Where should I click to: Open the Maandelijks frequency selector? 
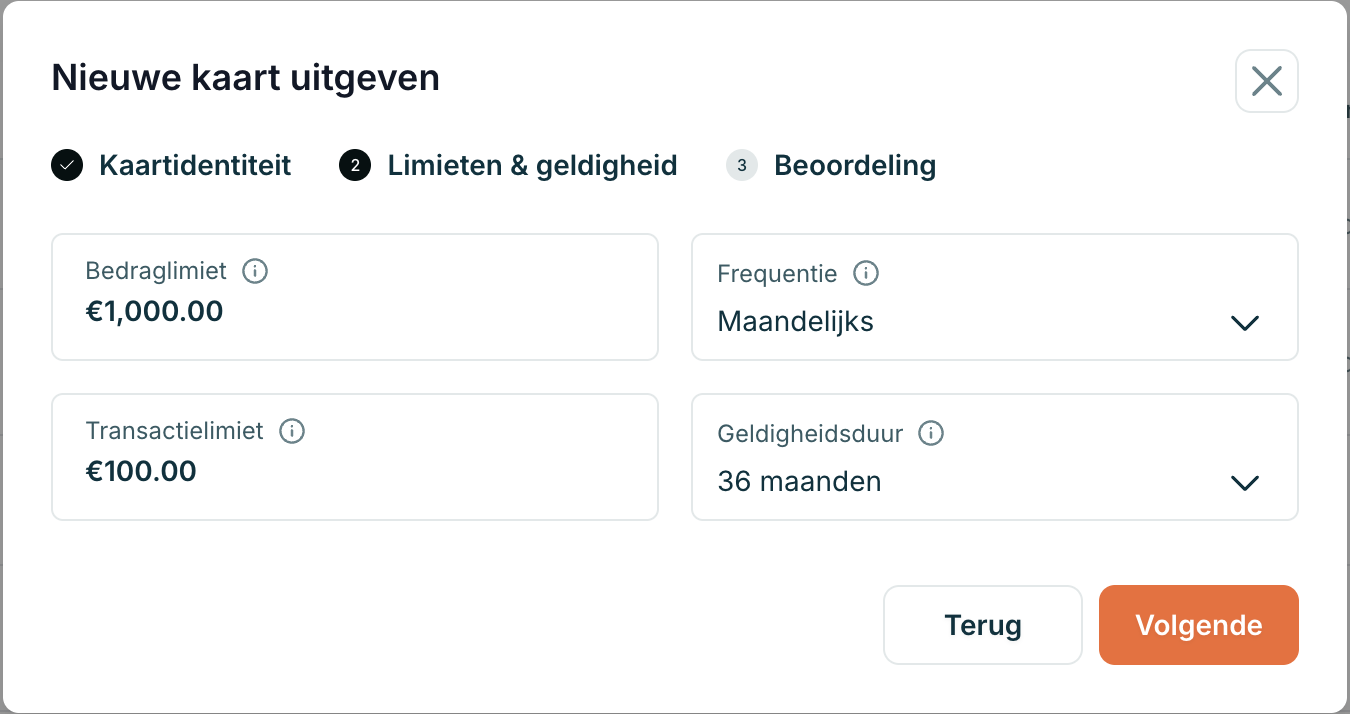click(995, 297)
